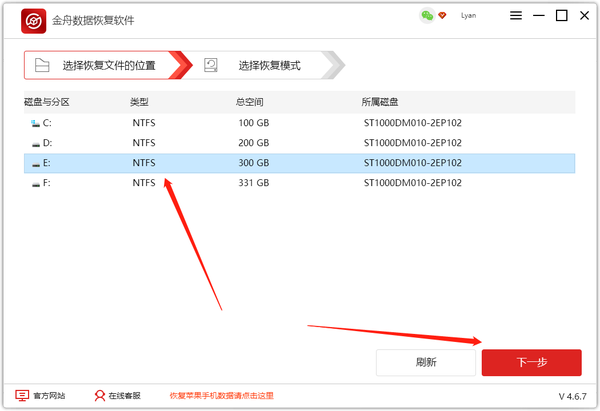Click the 所属磁盘 column header
Screen dimensions: 600x411
(380, 102)
